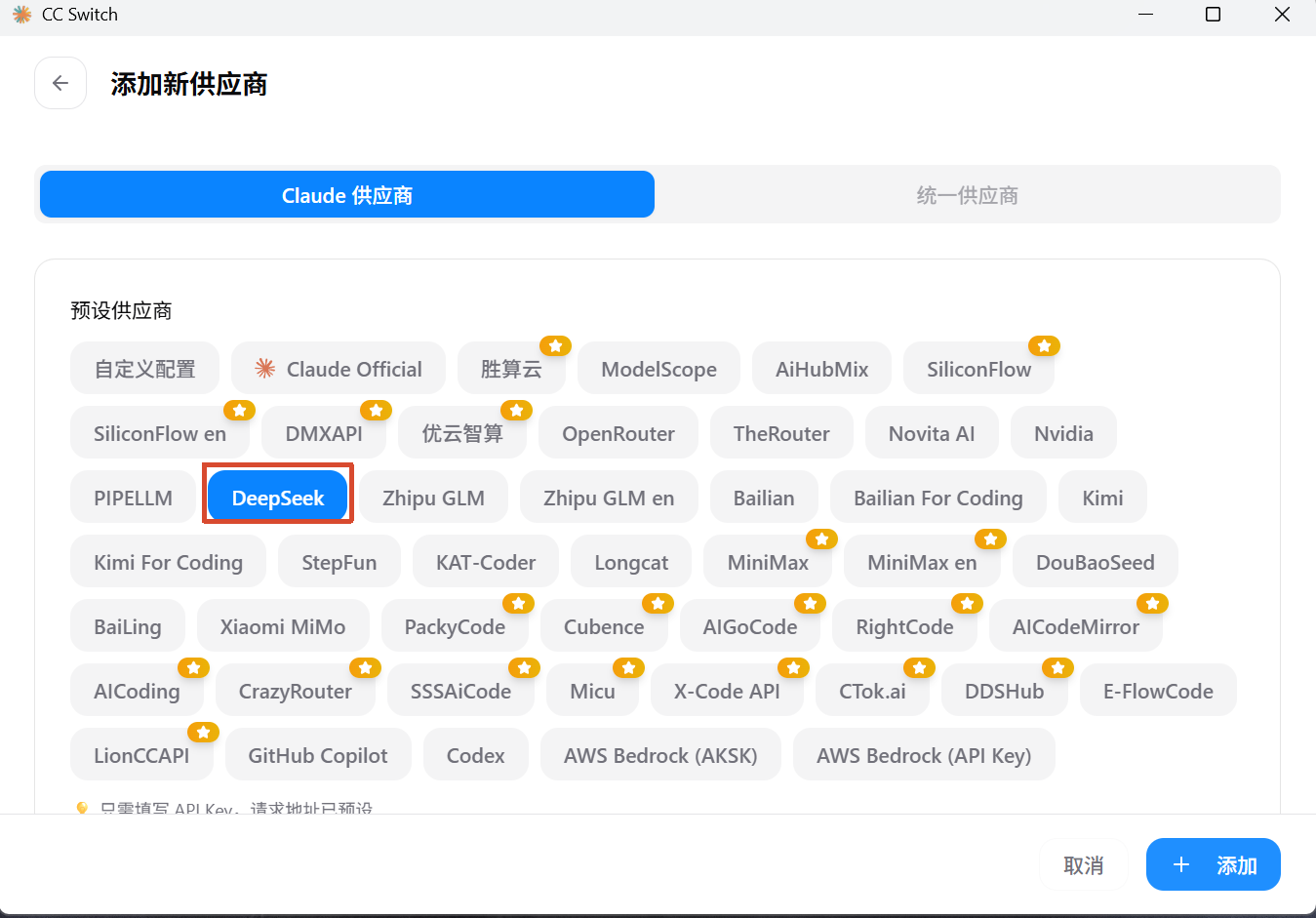Select the Kimi provider preset
This screenshot has width=1316, height=918.
pyautogui.click(x=1102, y=498)
